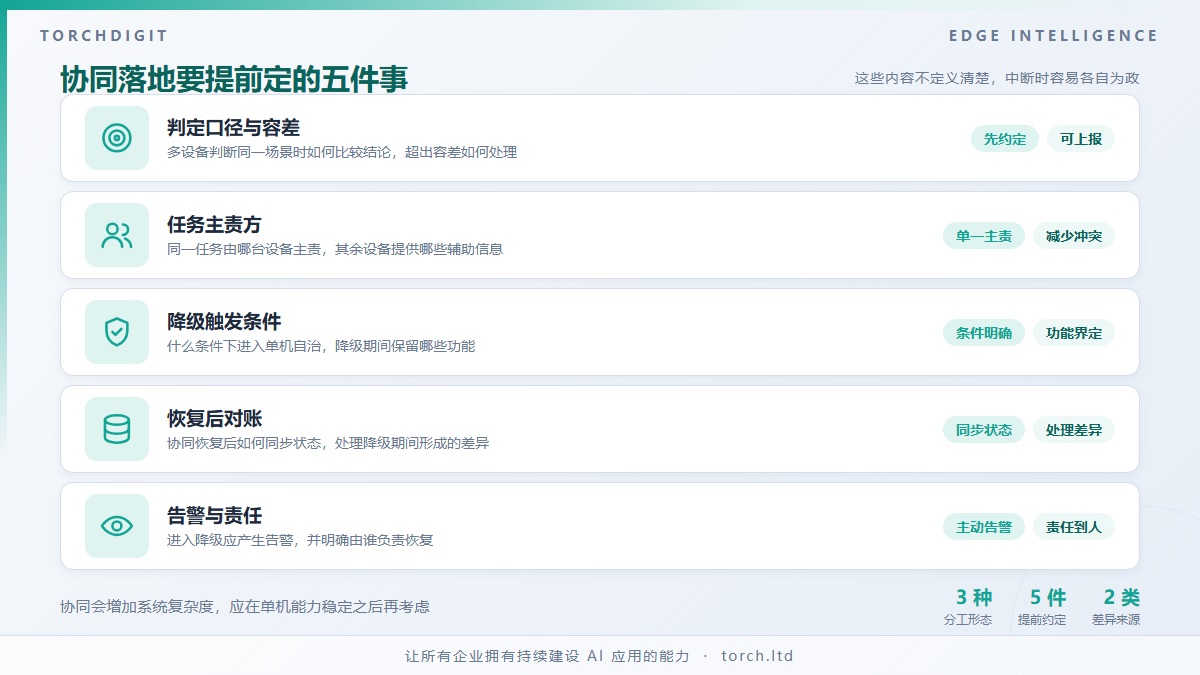Click the 2 类 statistic

tap(1121, 597)
